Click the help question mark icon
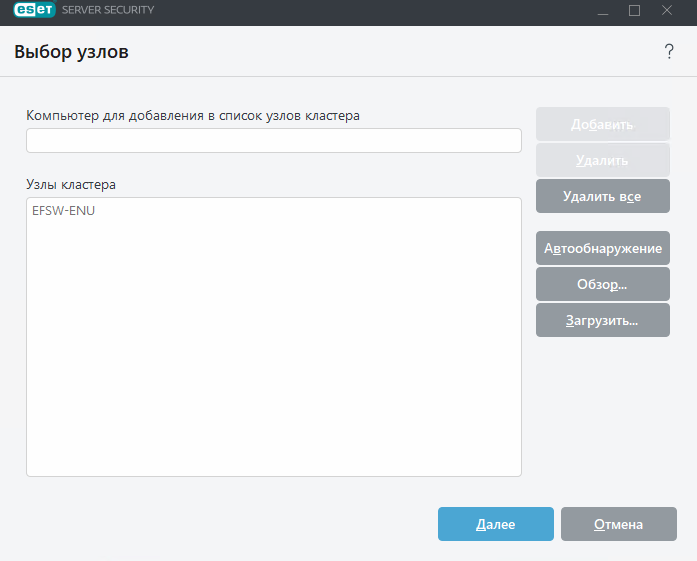697x561 pixels. [x=669, y=53]
